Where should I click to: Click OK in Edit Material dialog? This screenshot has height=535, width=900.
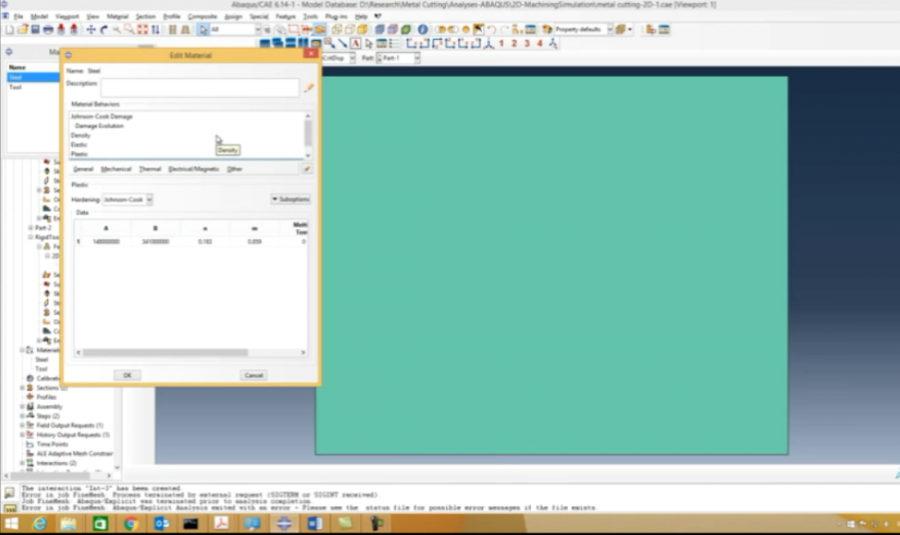pyautogui.click(x=127, y=375)
